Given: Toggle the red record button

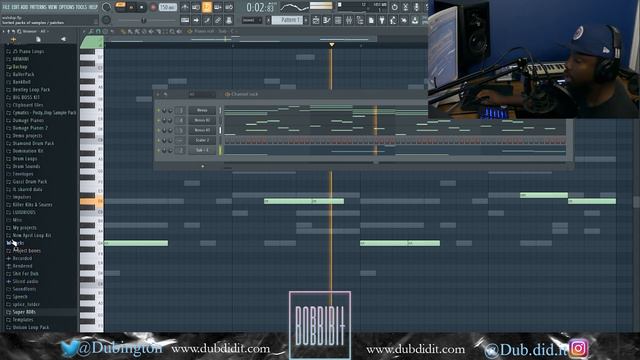Looking at the screenshot, I should coord(153,7).
